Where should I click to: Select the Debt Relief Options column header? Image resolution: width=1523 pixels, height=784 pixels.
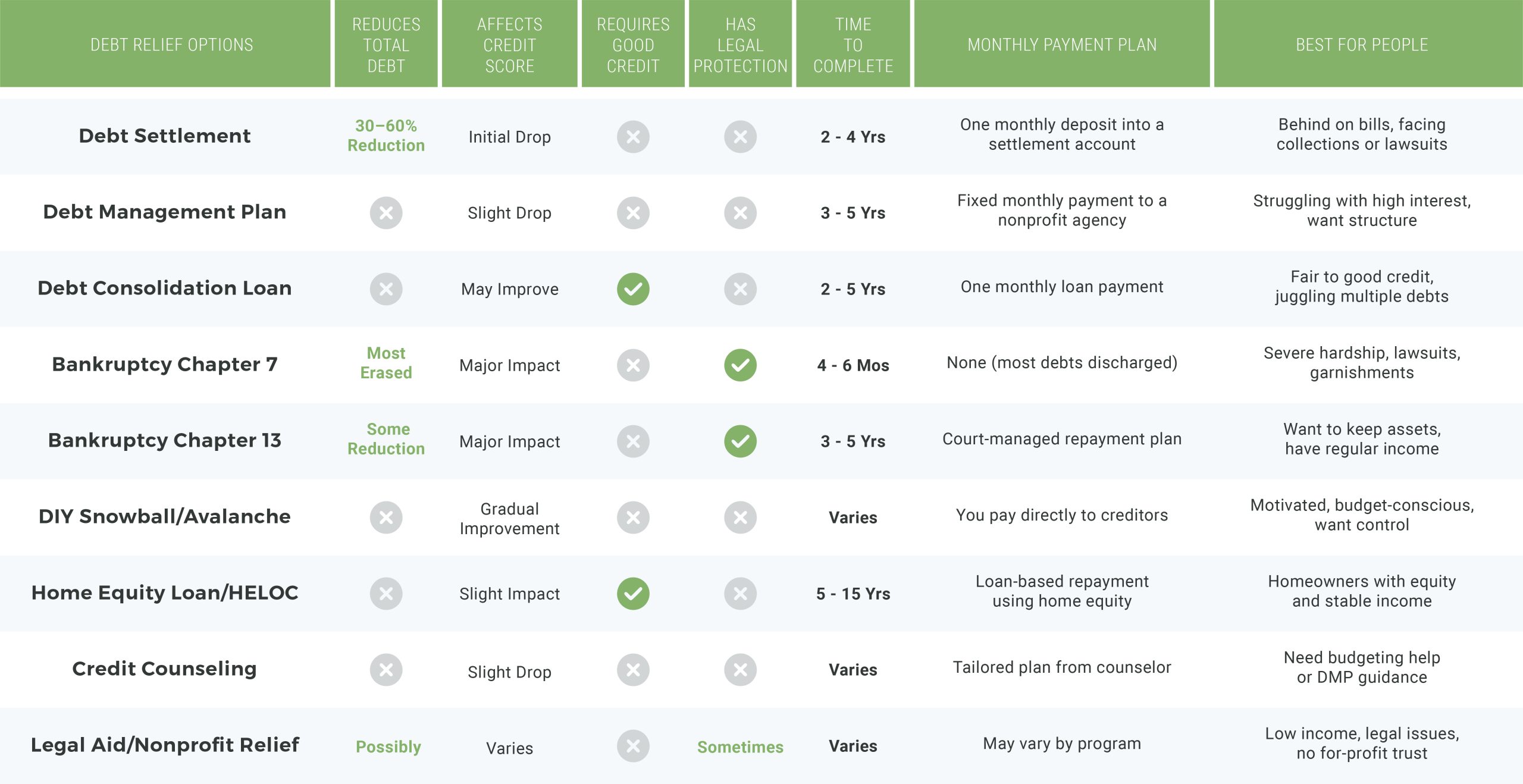click(171, 45)
